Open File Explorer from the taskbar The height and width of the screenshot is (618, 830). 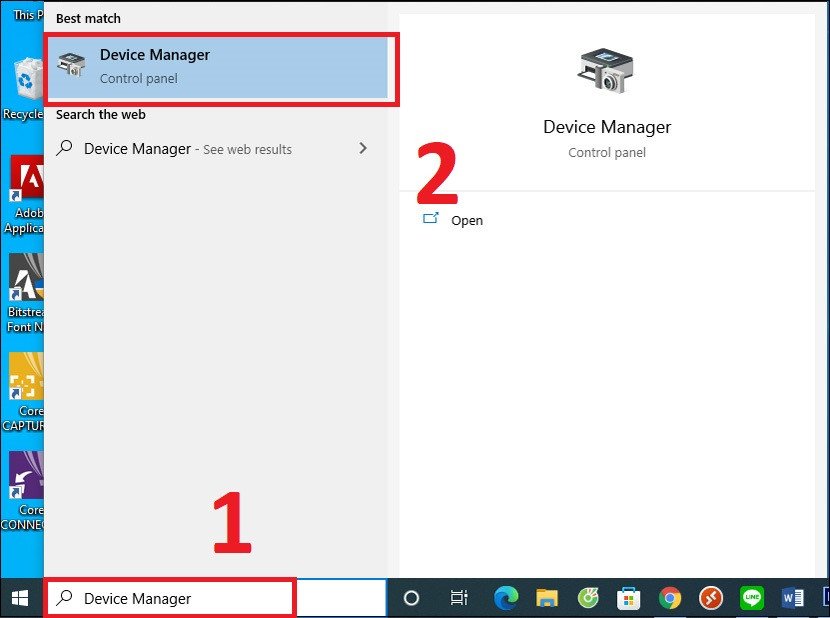[x=545, y=597]
